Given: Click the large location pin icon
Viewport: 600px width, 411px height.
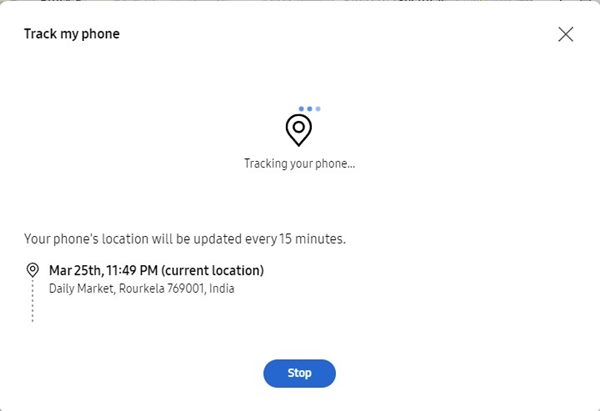Looking at the screenshot, I should [x=299, y=130].
